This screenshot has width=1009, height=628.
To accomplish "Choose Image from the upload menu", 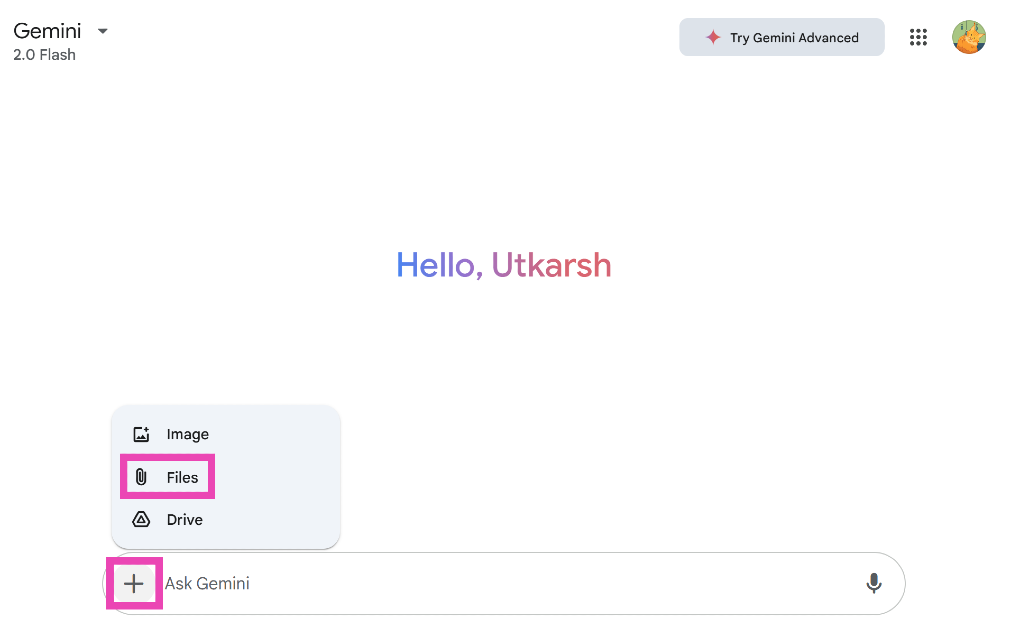I will [x=188, y=434].
